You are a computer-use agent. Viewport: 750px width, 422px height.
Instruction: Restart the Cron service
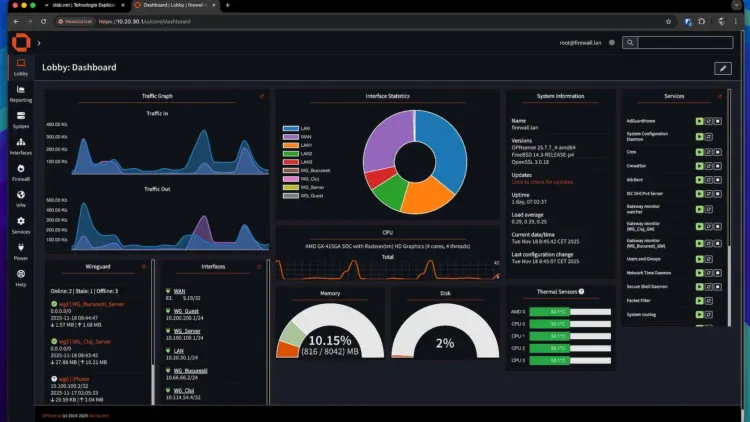point(709,152)
